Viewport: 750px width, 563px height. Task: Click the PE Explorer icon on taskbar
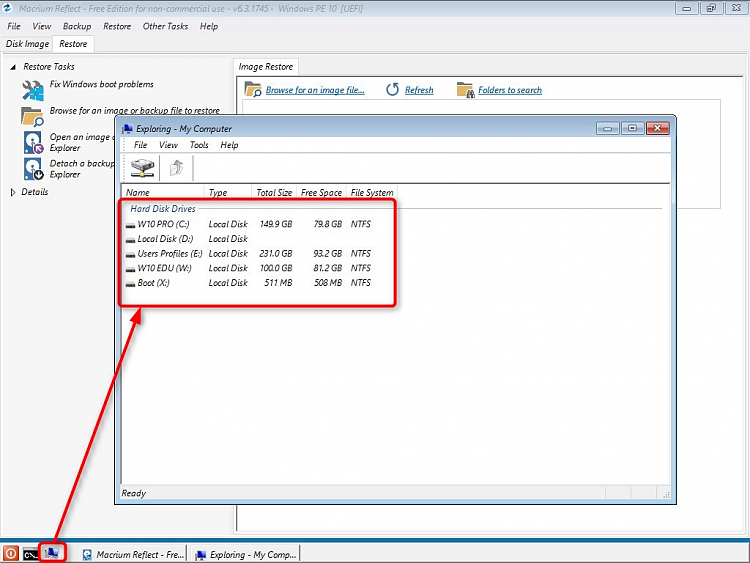click(x=52, y=553)
